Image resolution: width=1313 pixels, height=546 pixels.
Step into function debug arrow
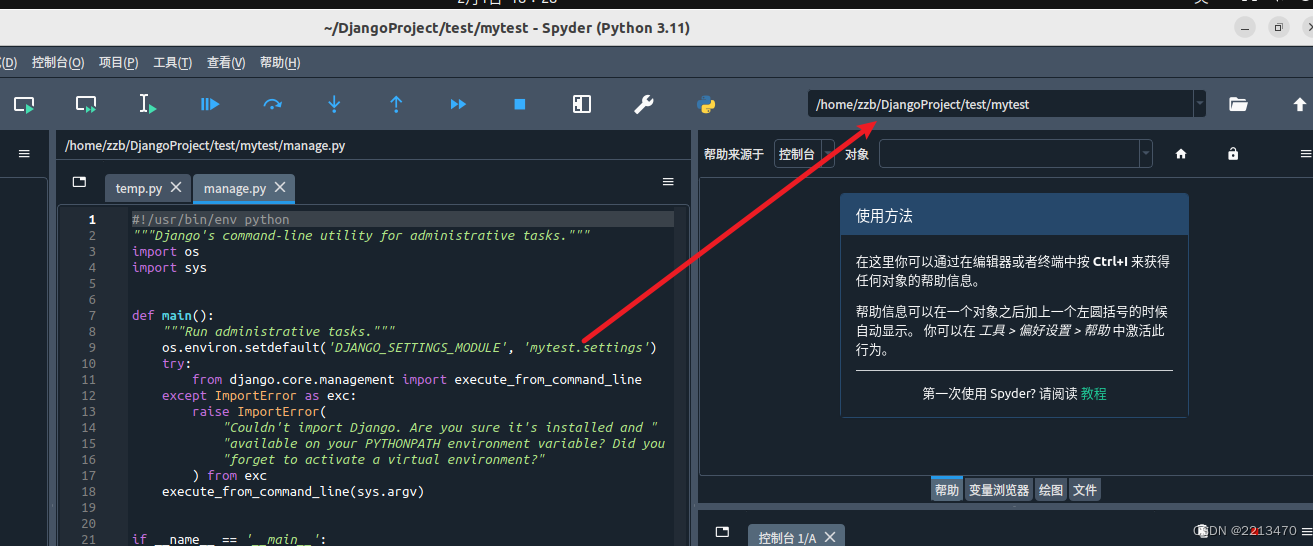[334, 104]
